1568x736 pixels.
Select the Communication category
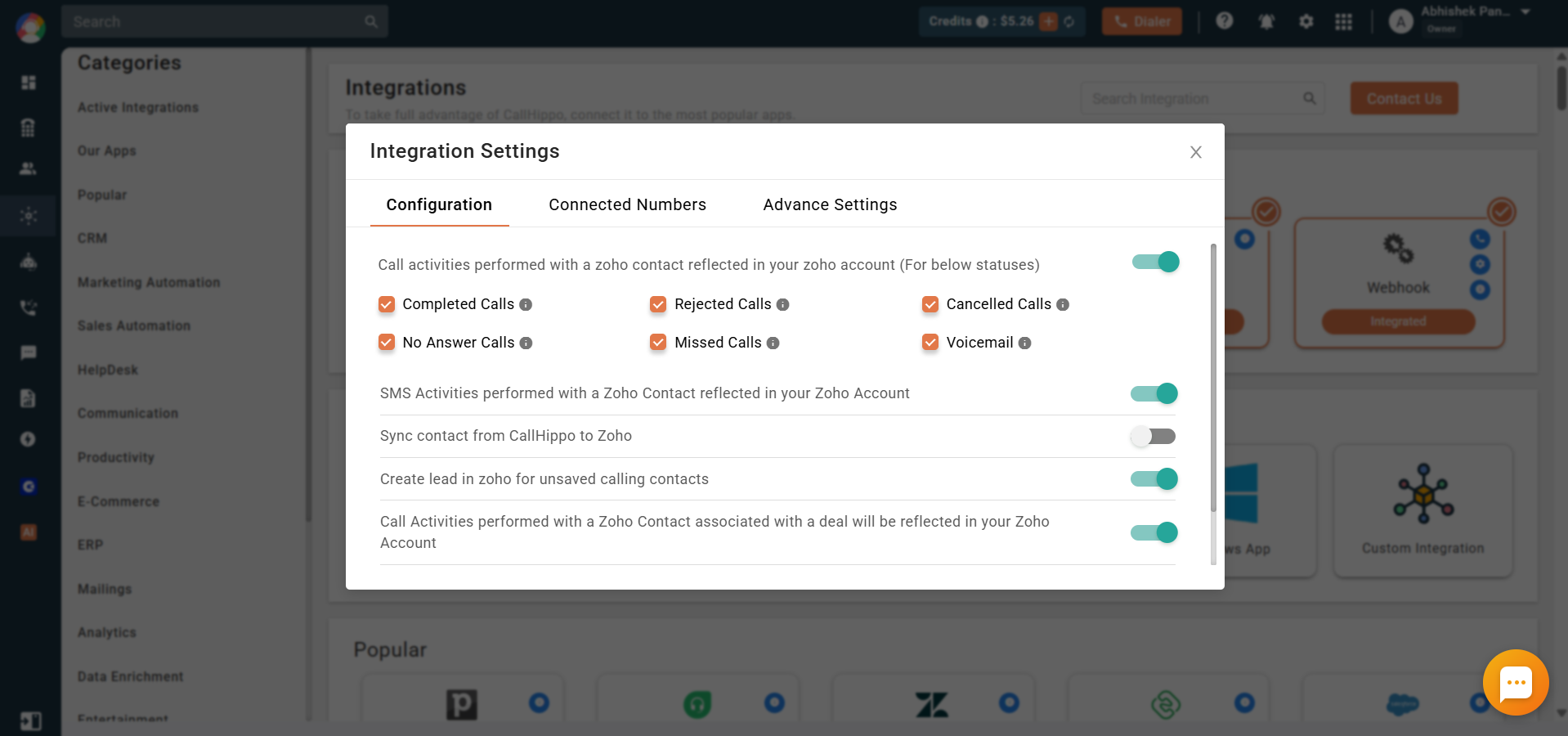click(x=128, y=413)
